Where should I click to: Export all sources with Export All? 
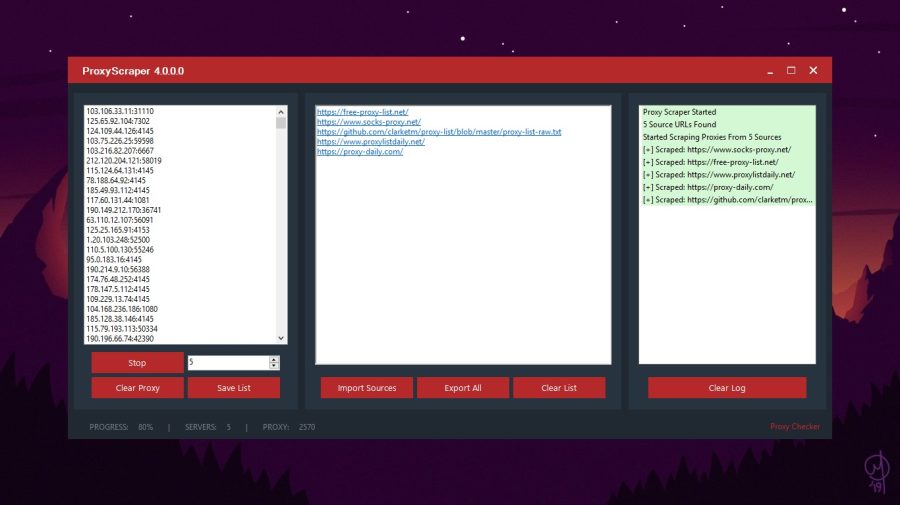click(463, 388)
